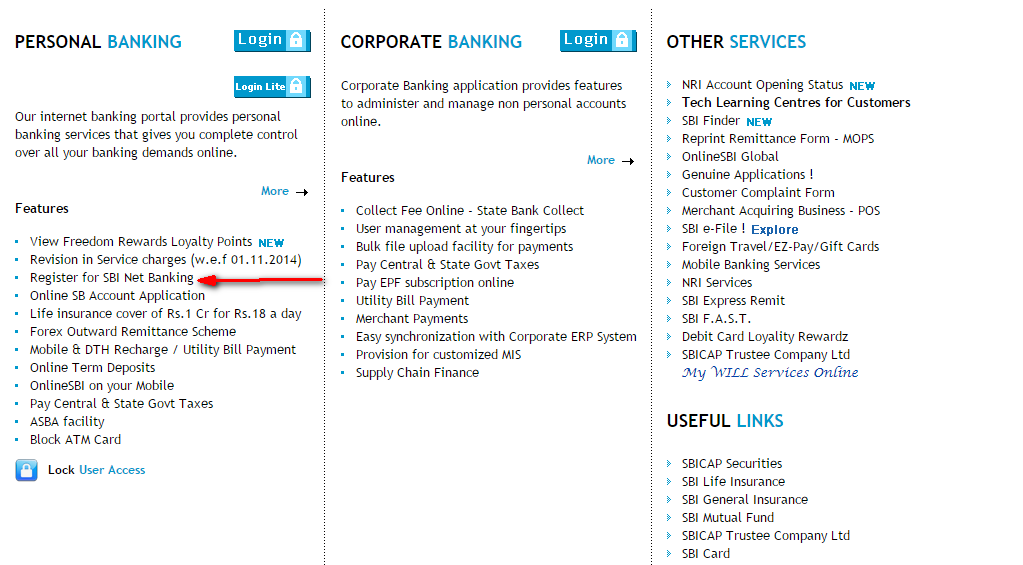The width and height of the screenshot is (1023, 565).
Task: Open Mobile Banking Services link
Action: [751, 265]
